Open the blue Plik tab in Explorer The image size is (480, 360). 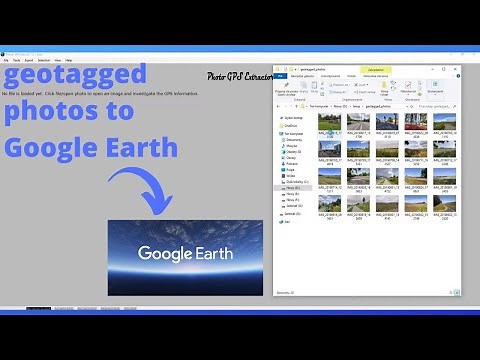(280, 76)
